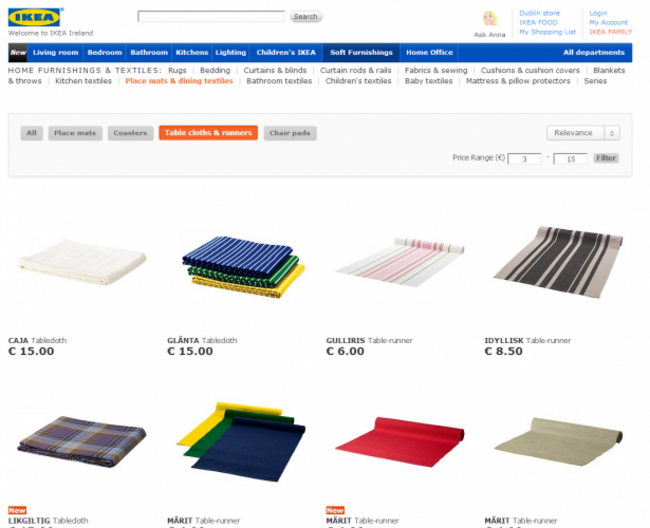Image resolution: width=650 pixels, height=528 pixels.
Task: Click the New badge on LIKGILTIG tablecloth
Action: pos(17,510)
